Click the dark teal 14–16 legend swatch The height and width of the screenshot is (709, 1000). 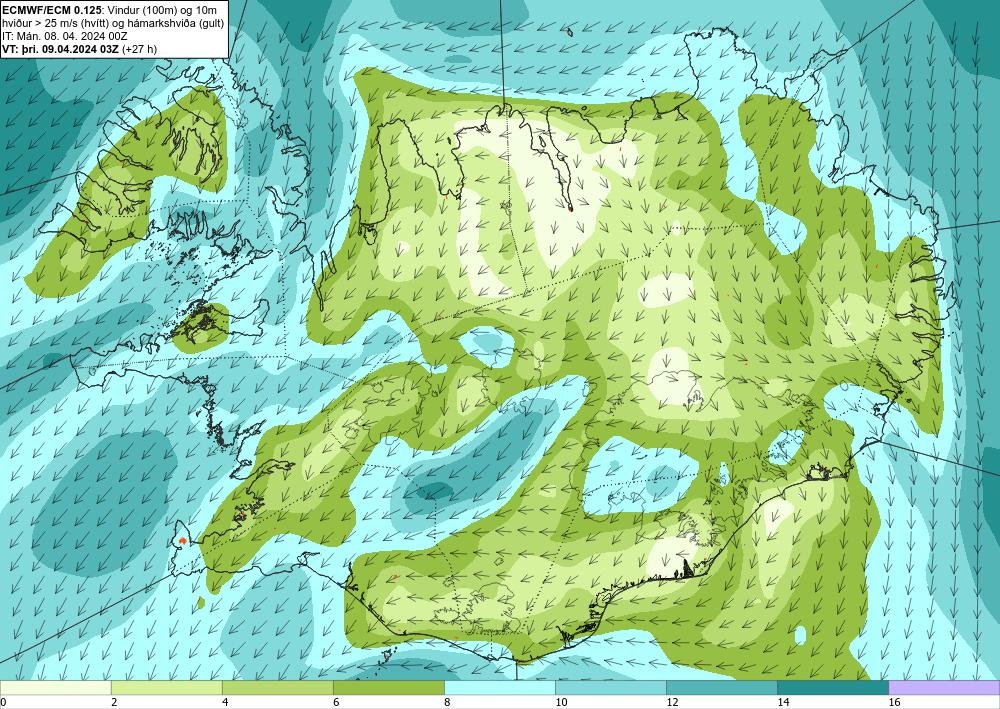click(x=833, y=687)
